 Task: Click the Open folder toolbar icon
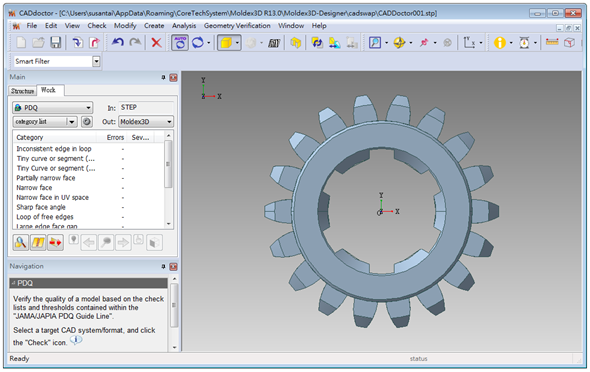point(38,43)
